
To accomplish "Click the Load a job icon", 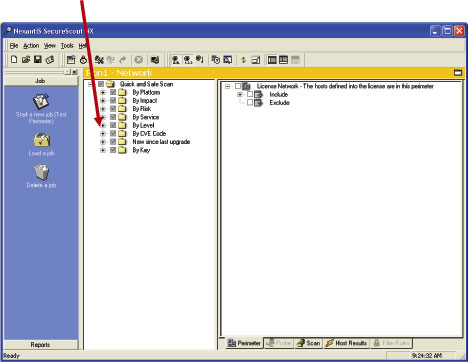I will [41, 140].
